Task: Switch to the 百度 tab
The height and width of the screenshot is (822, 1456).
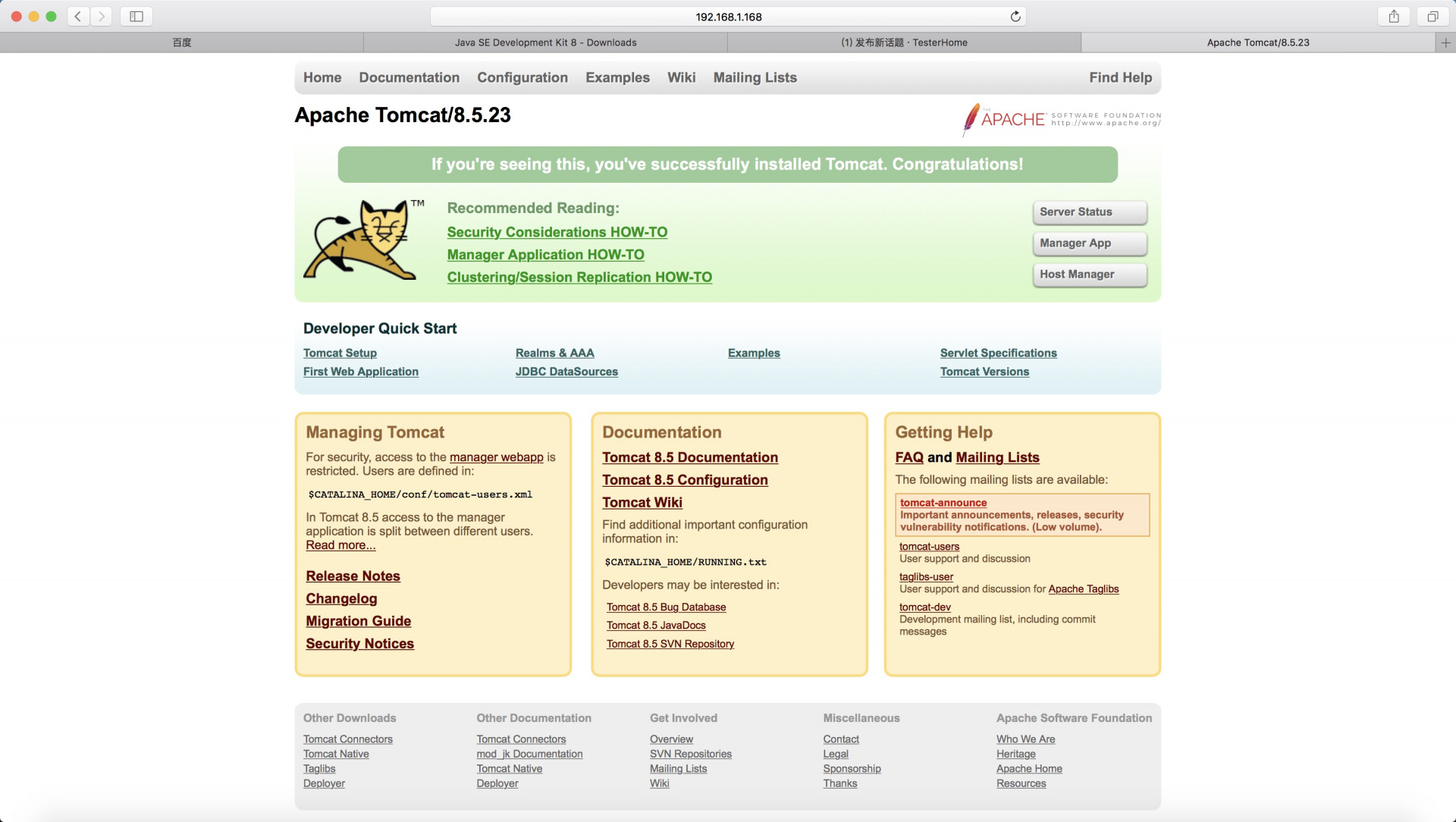Action: point(182,42)
